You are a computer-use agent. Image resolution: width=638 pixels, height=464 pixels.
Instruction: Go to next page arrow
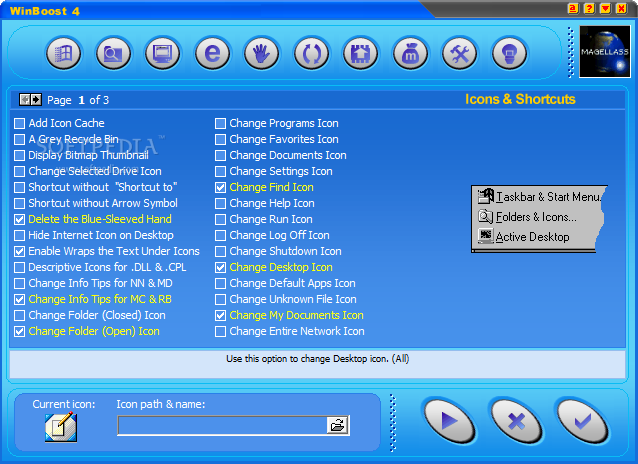[x=36, y=100]
